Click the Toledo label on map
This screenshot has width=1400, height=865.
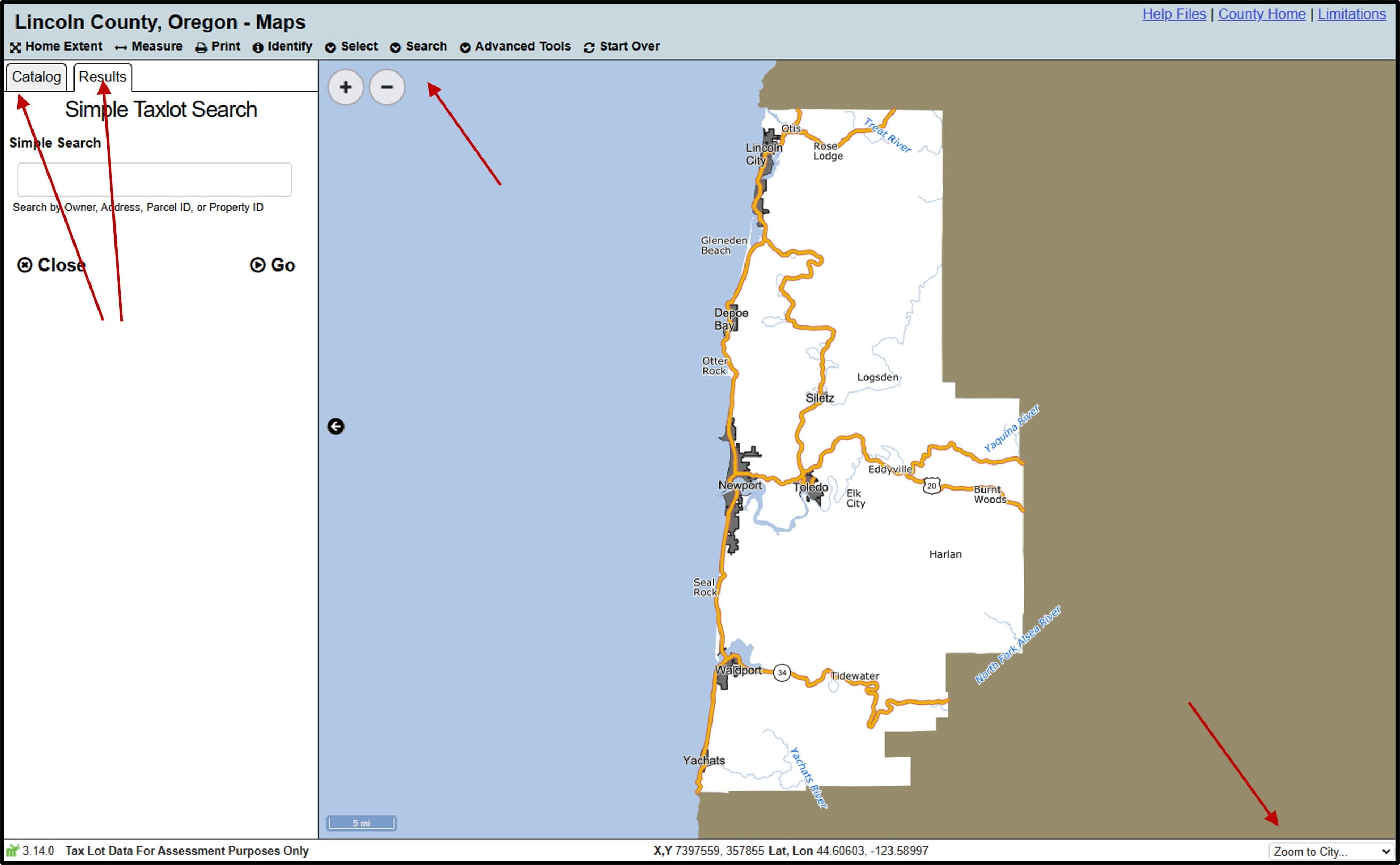click(x=810, y=487)
